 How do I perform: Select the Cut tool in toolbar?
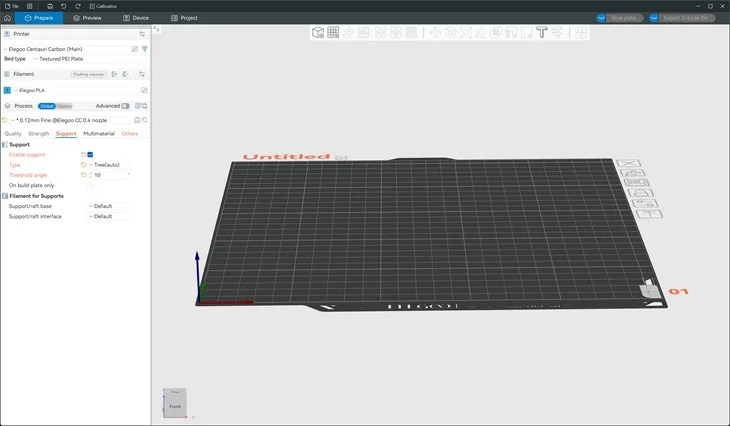pos(496,32)
